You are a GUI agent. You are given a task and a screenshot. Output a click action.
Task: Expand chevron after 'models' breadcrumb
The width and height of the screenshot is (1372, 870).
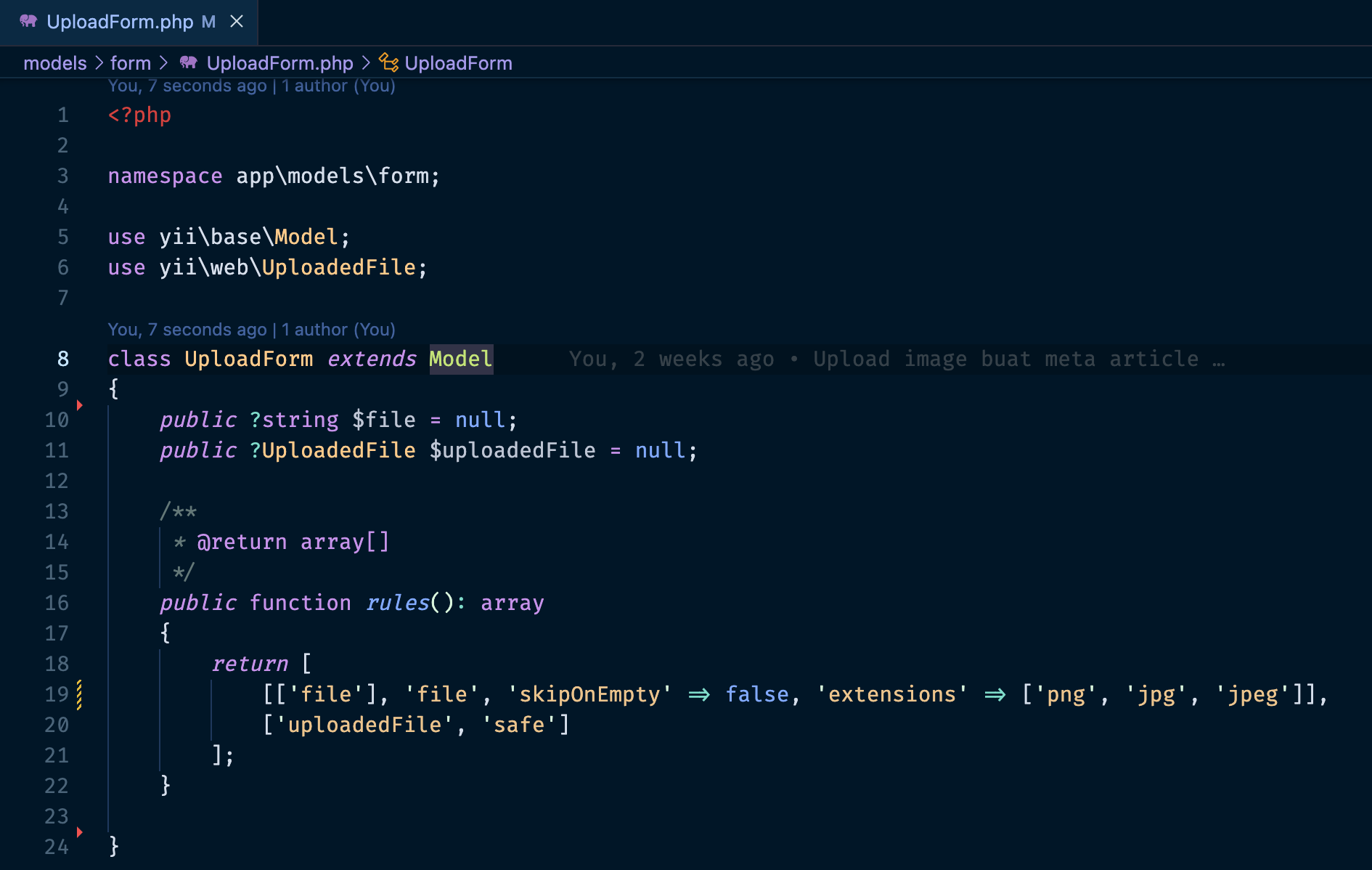tap(99, 63)
